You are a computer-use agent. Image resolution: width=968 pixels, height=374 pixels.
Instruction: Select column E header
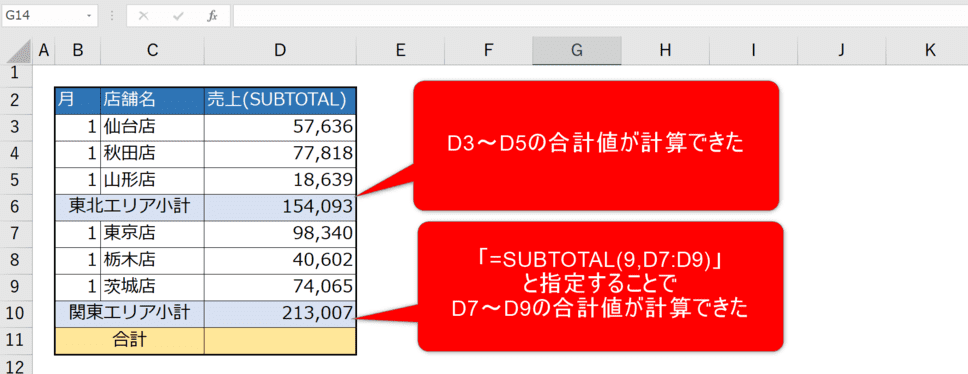coord(400,51)
